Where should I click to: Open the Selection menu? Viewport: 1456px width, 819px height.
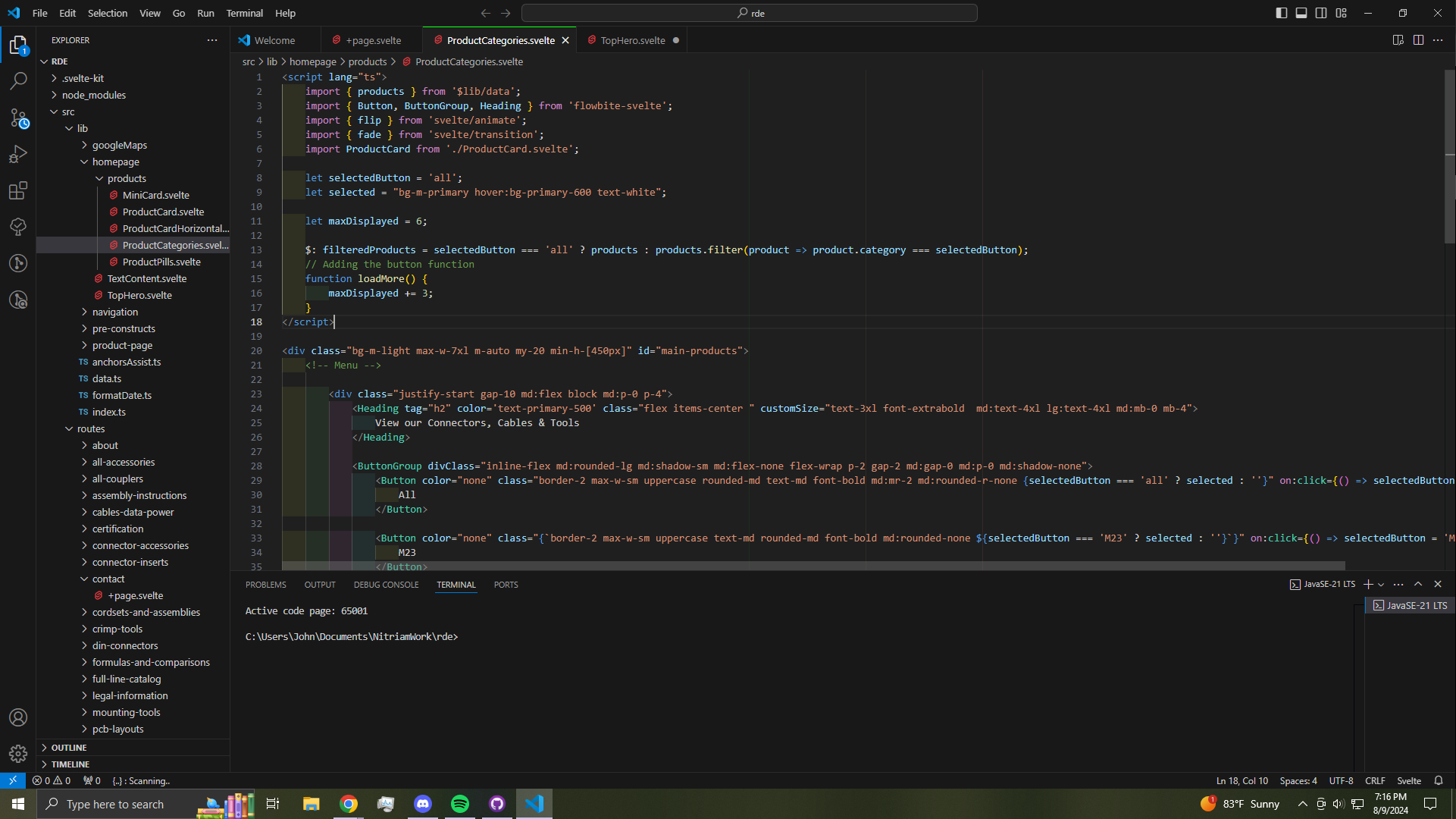click(108, 13)
